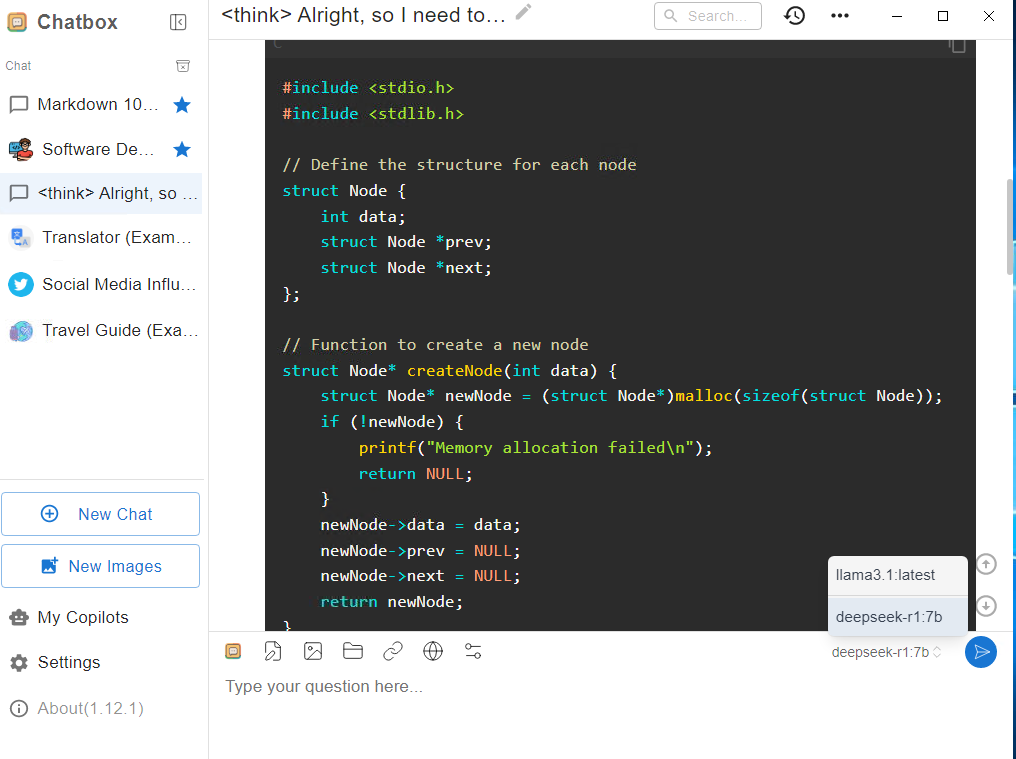The image size is (1016, 759).
Task: Click the vertical scrollbar of the chat
Action: (x=1010, y=227)
